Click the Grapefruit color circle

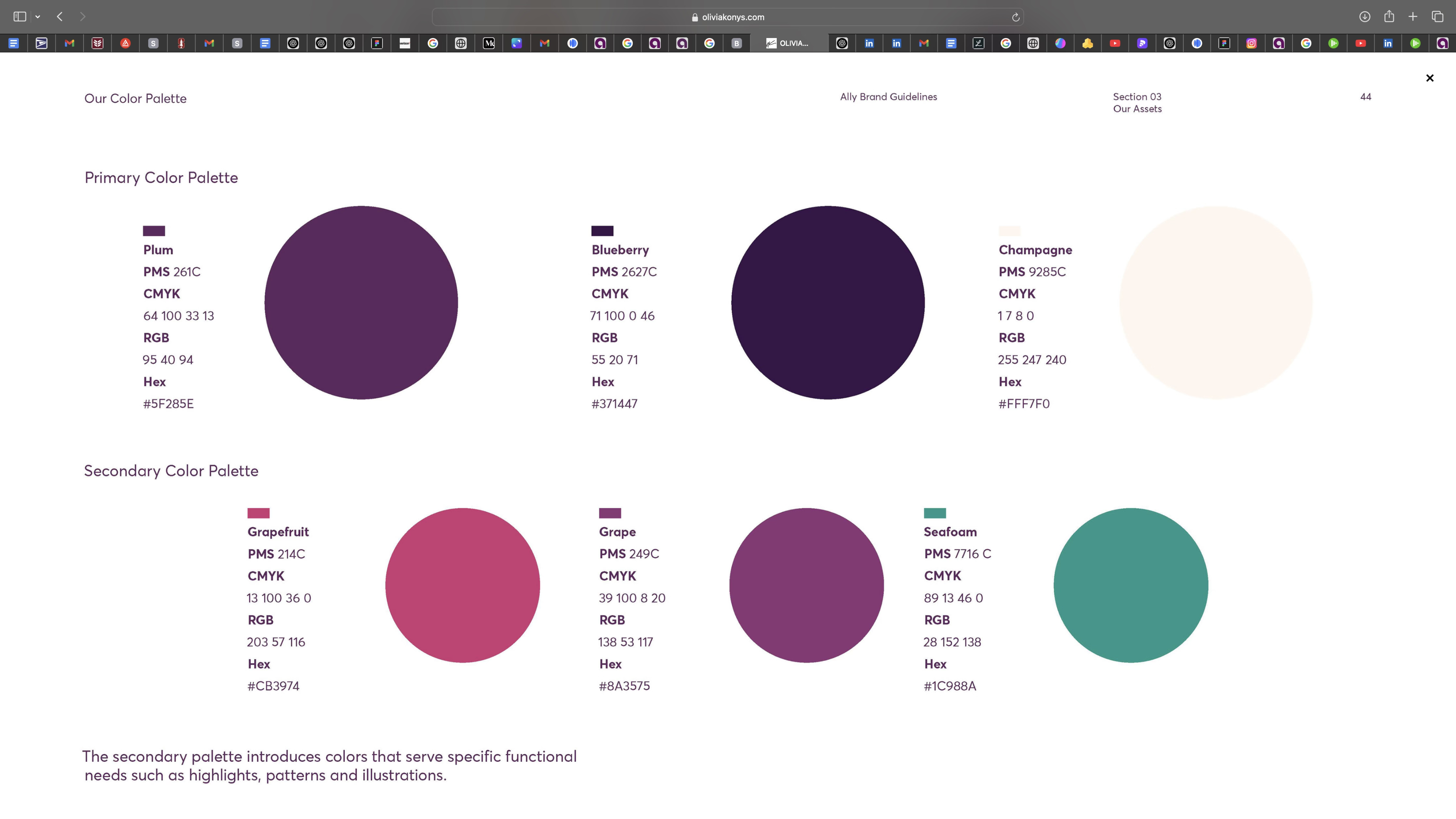(462, 585)
